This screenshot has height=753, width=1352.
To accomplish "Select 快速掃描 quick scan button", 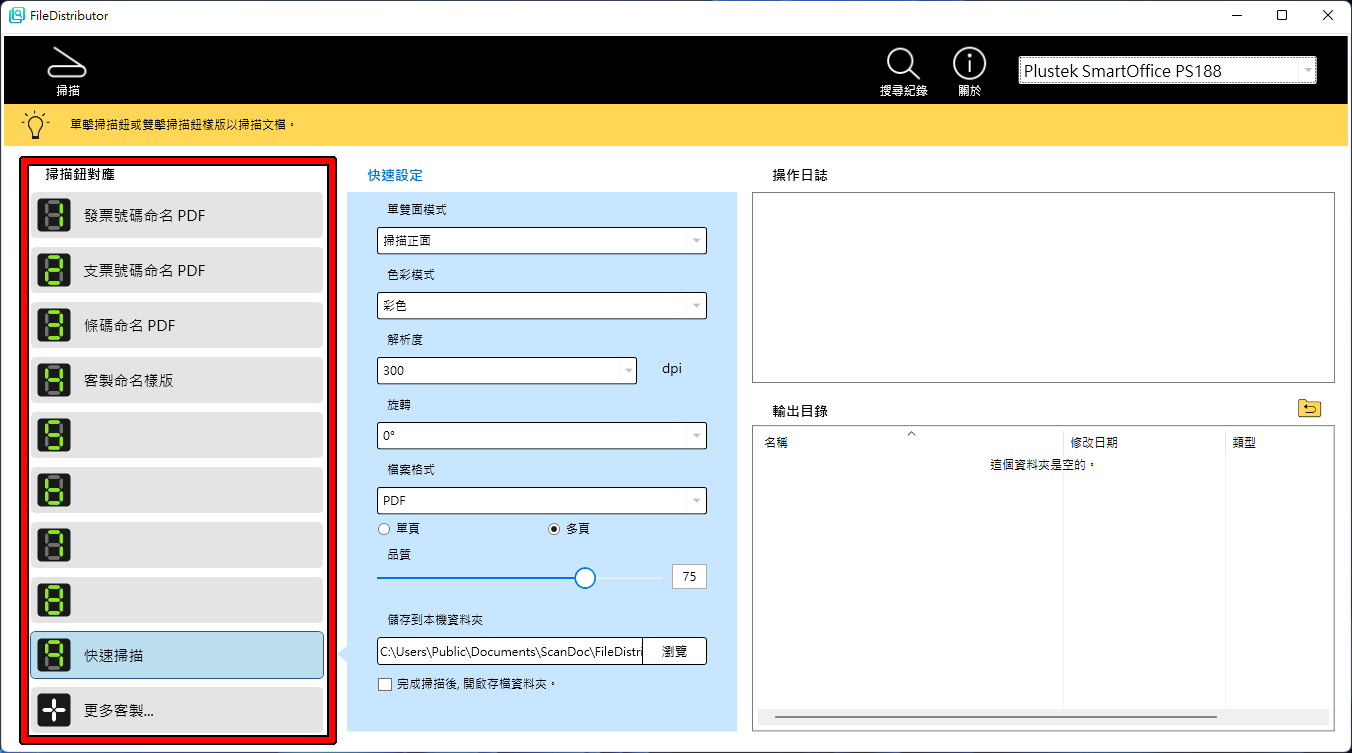I will (x=177, y=655).
